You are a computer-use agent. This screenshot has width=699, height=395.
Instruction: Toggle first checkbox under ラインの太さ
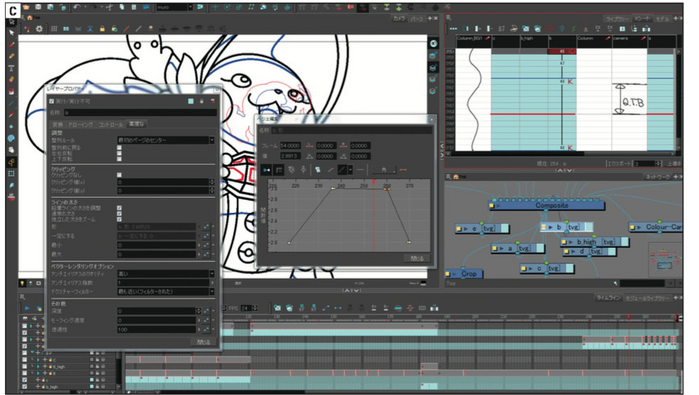tap(119, 208)
